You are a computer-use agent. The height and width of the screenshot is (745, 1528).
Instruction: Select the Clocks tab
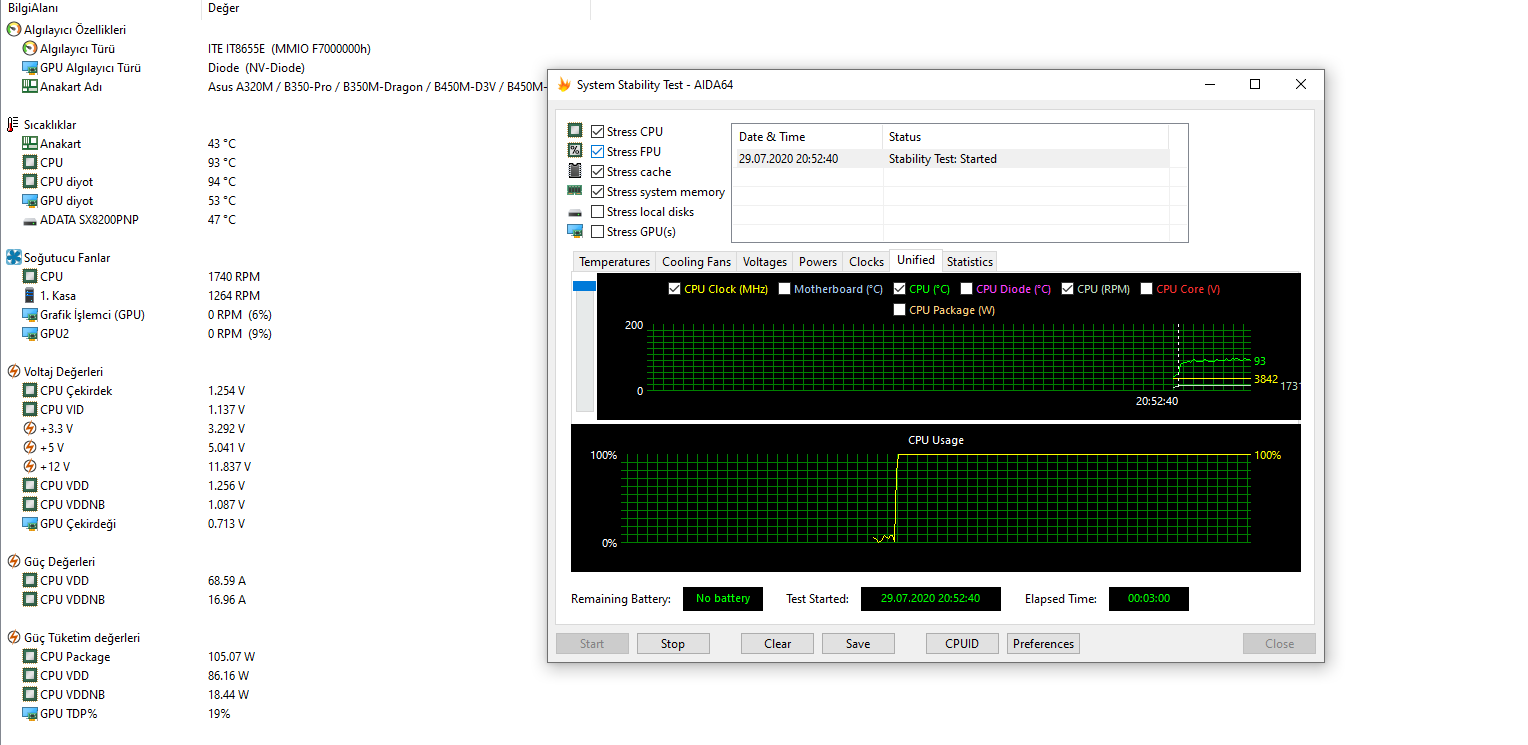(x=866, y=262)
